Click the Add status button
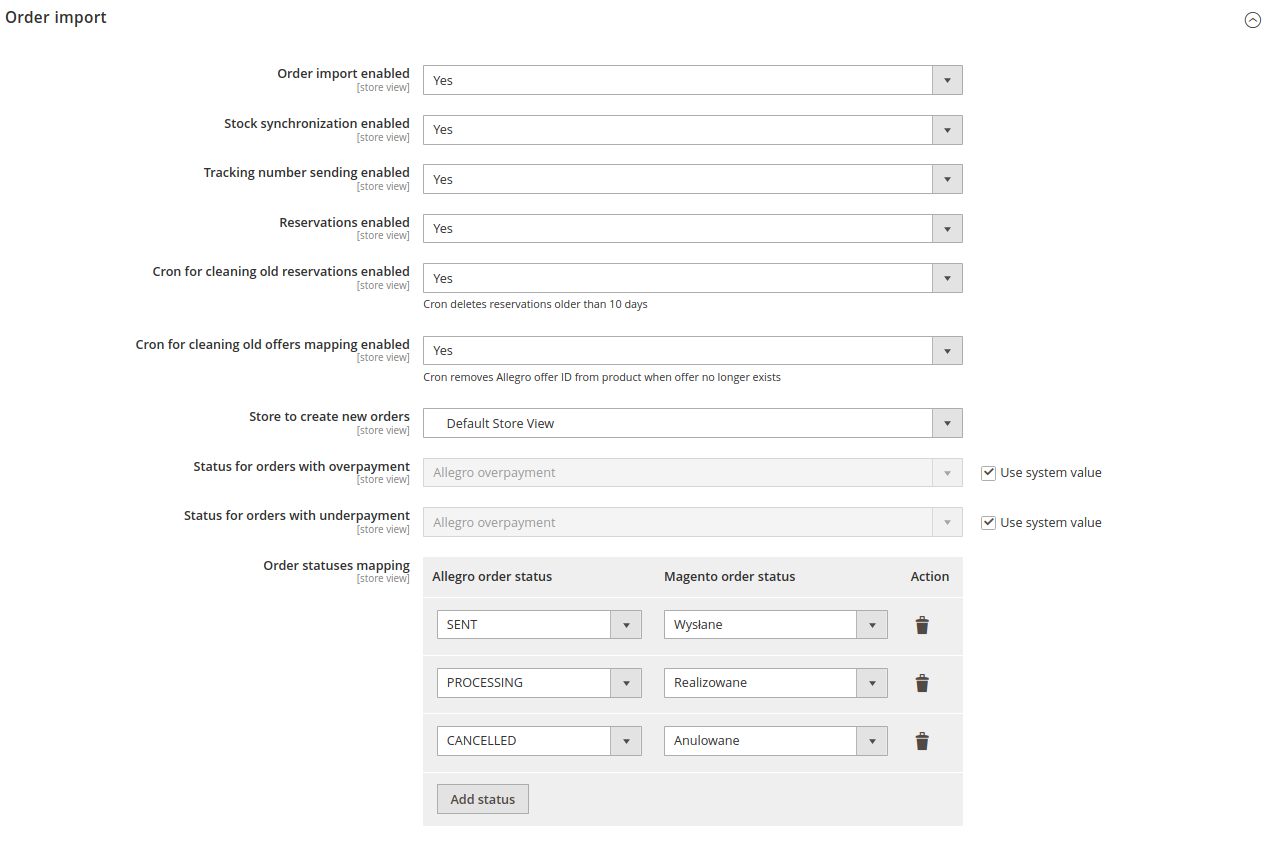 [x=483, y=799]
